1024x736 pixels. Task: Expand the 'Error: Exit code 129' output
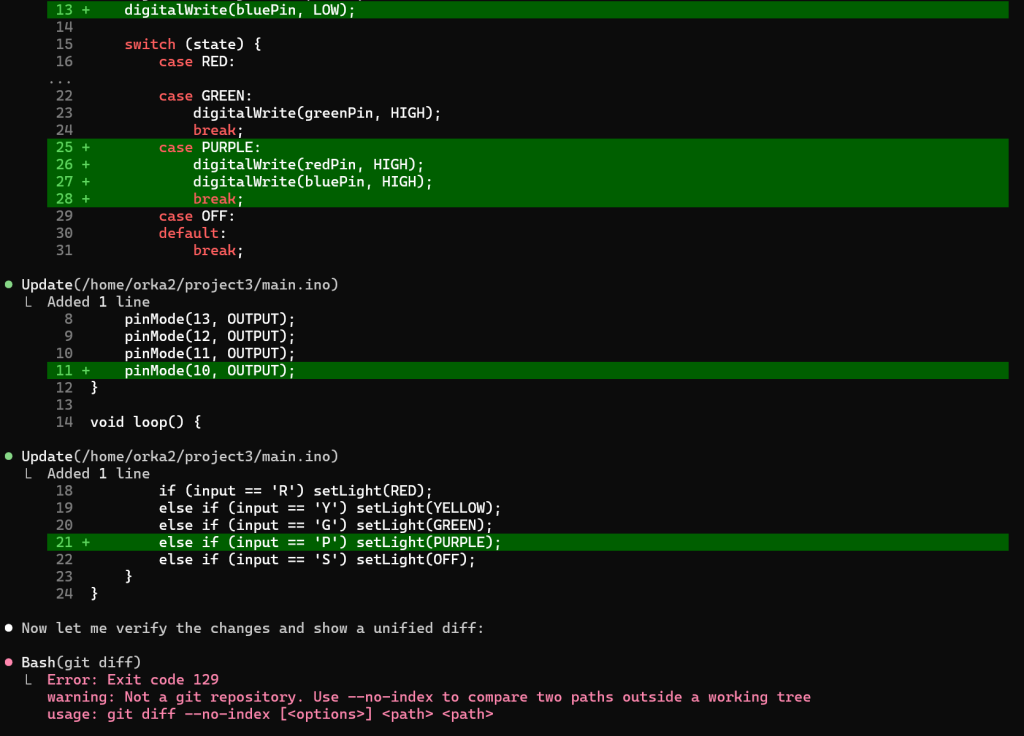point(132,680)
